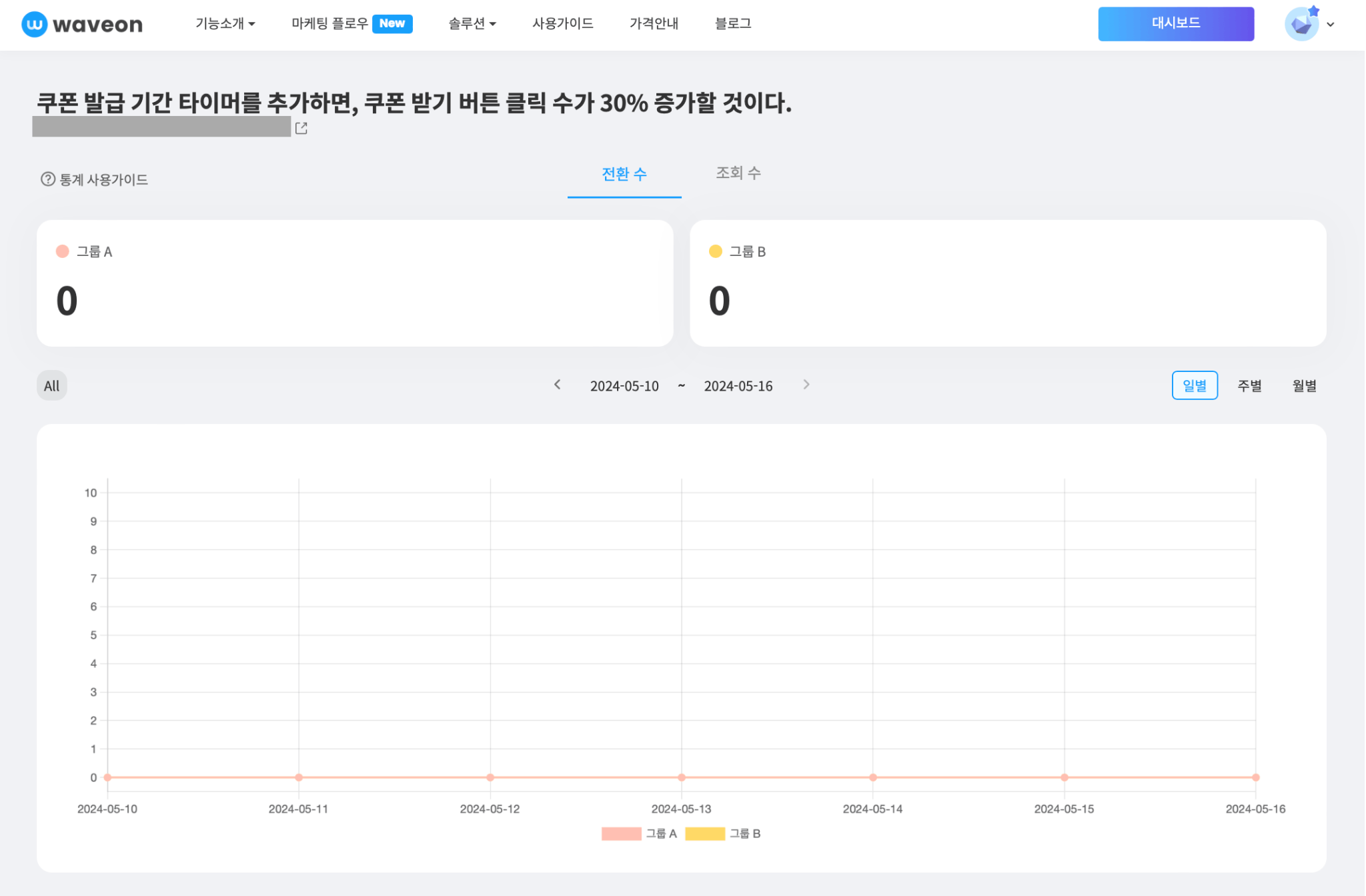
Task: Open the account dropdown chevron
Action: [1331, 25]
